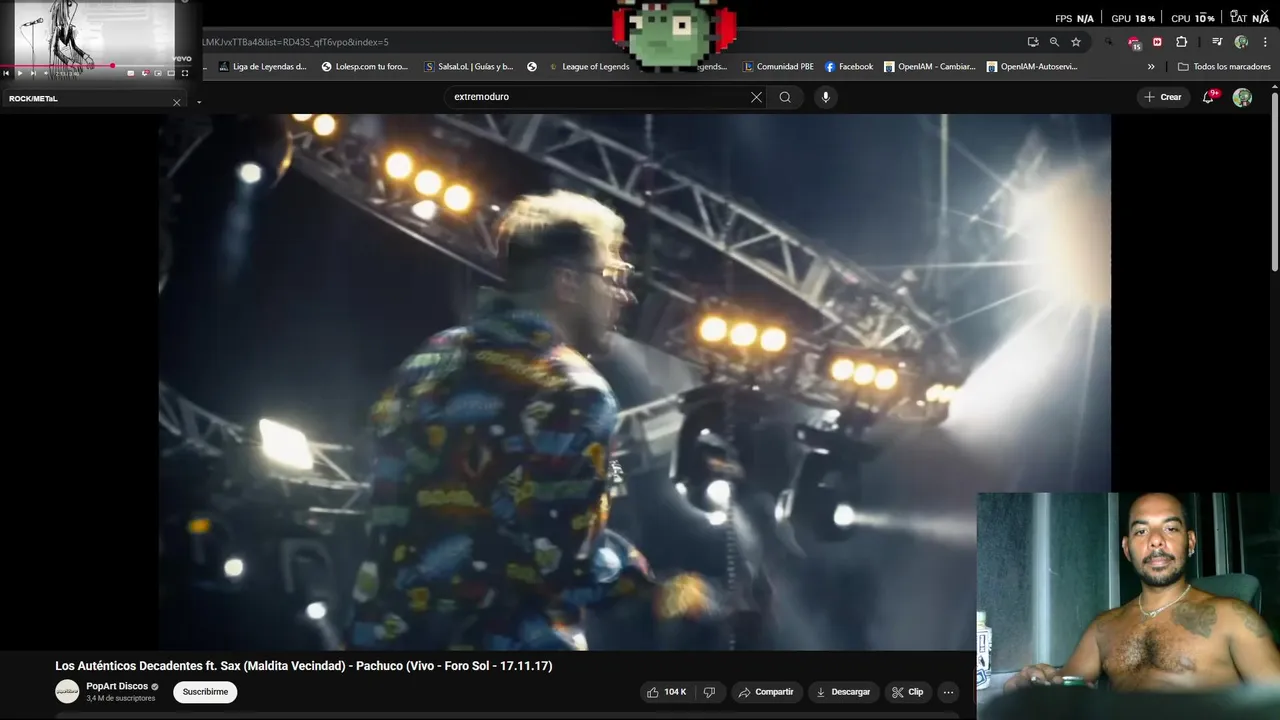The image size is (1280, 720).
Task: Click the main video player
Action: [635, 382]
